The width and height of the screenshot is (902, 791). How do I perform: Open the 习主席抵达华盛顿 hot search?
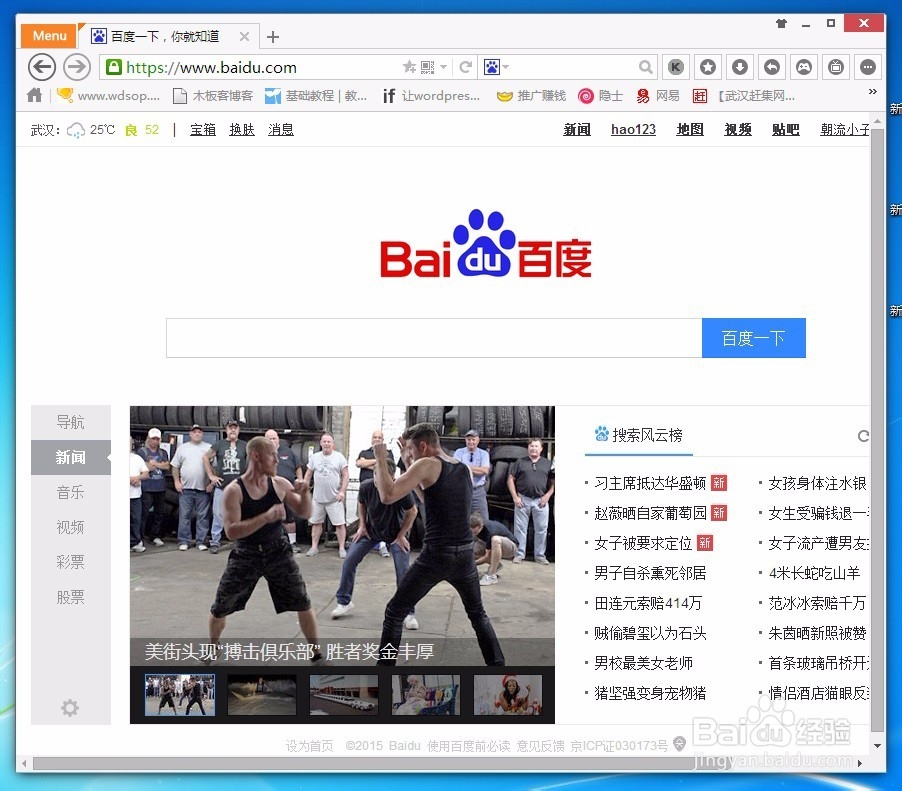pos(650,483)
